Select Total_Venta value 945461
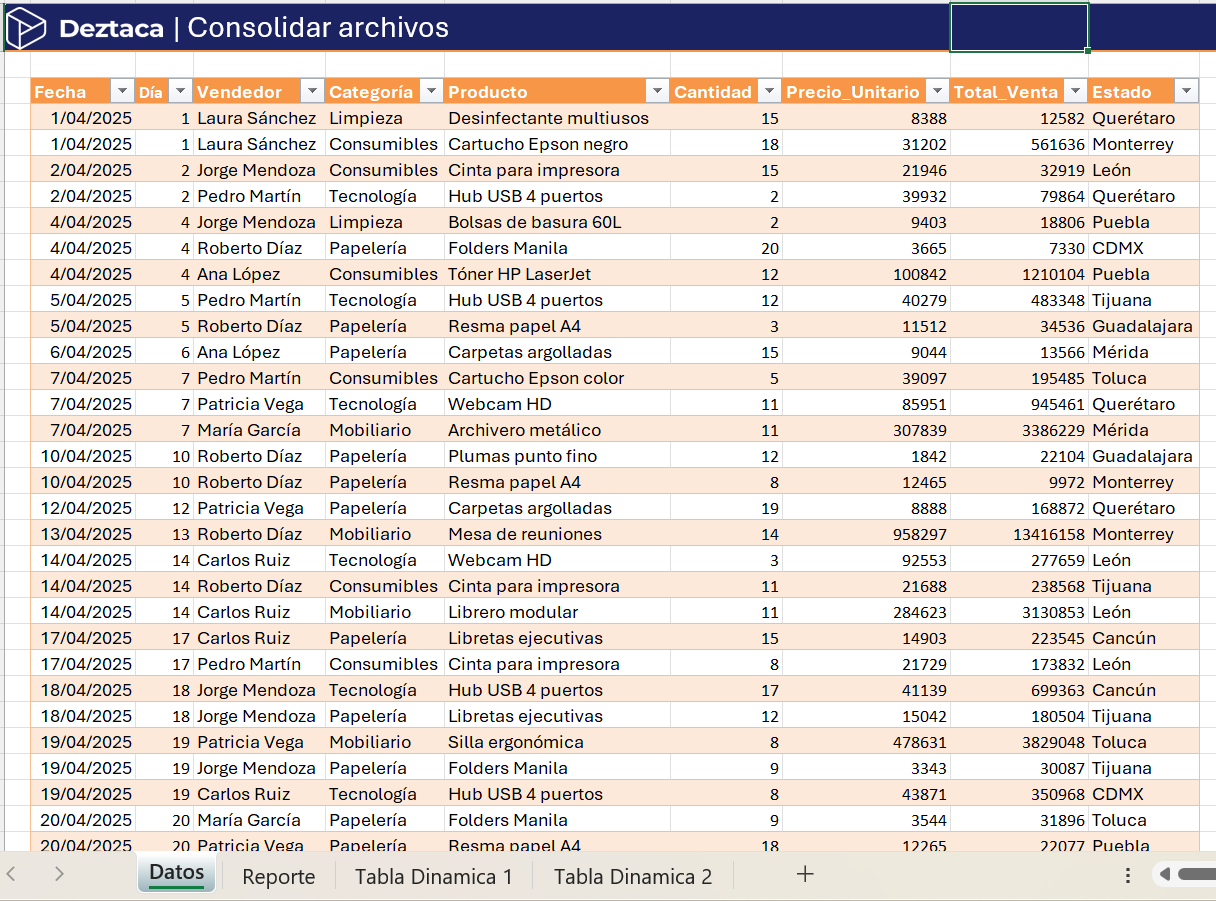1216x901 pixels. click(1019, 404)
